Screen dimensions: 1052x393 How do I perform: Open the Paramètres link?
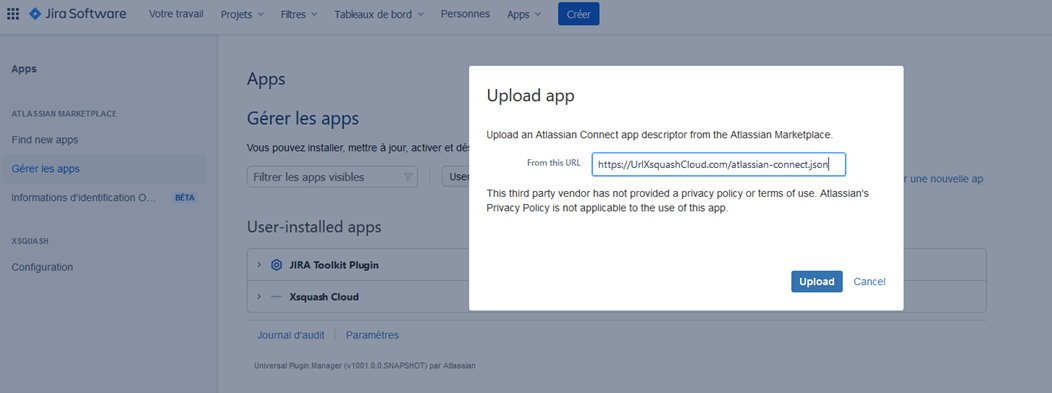372,335
